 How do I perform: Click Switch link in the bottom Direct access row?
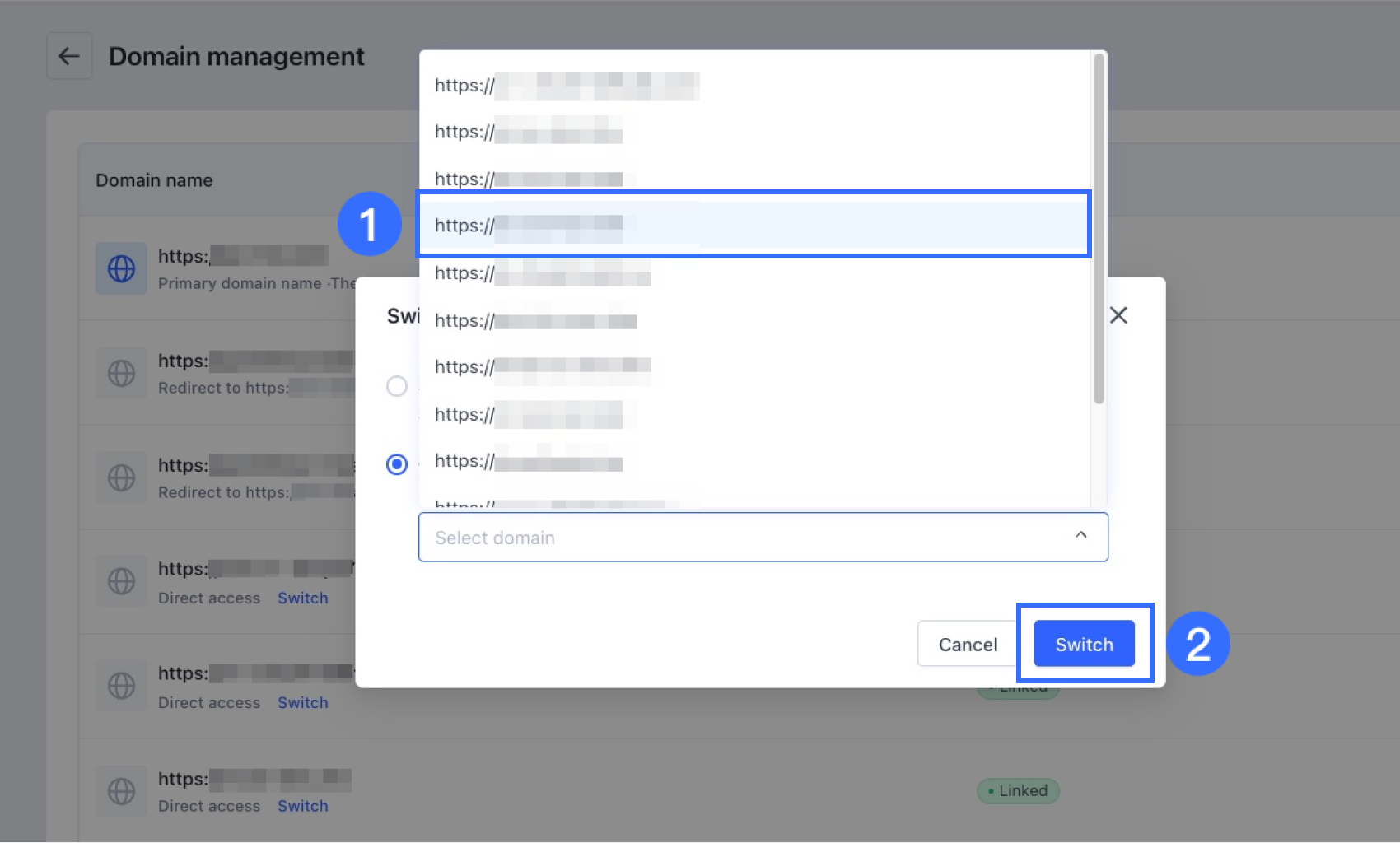pos(302,806)
